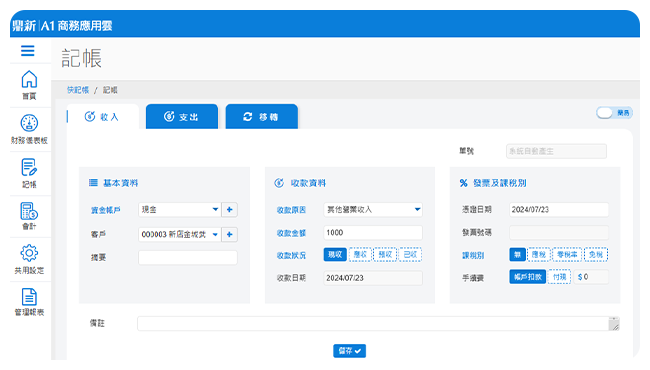Click the 收款金額 field showing 1000
This screenshot has width=650, height=370.
tap(373, 233)
